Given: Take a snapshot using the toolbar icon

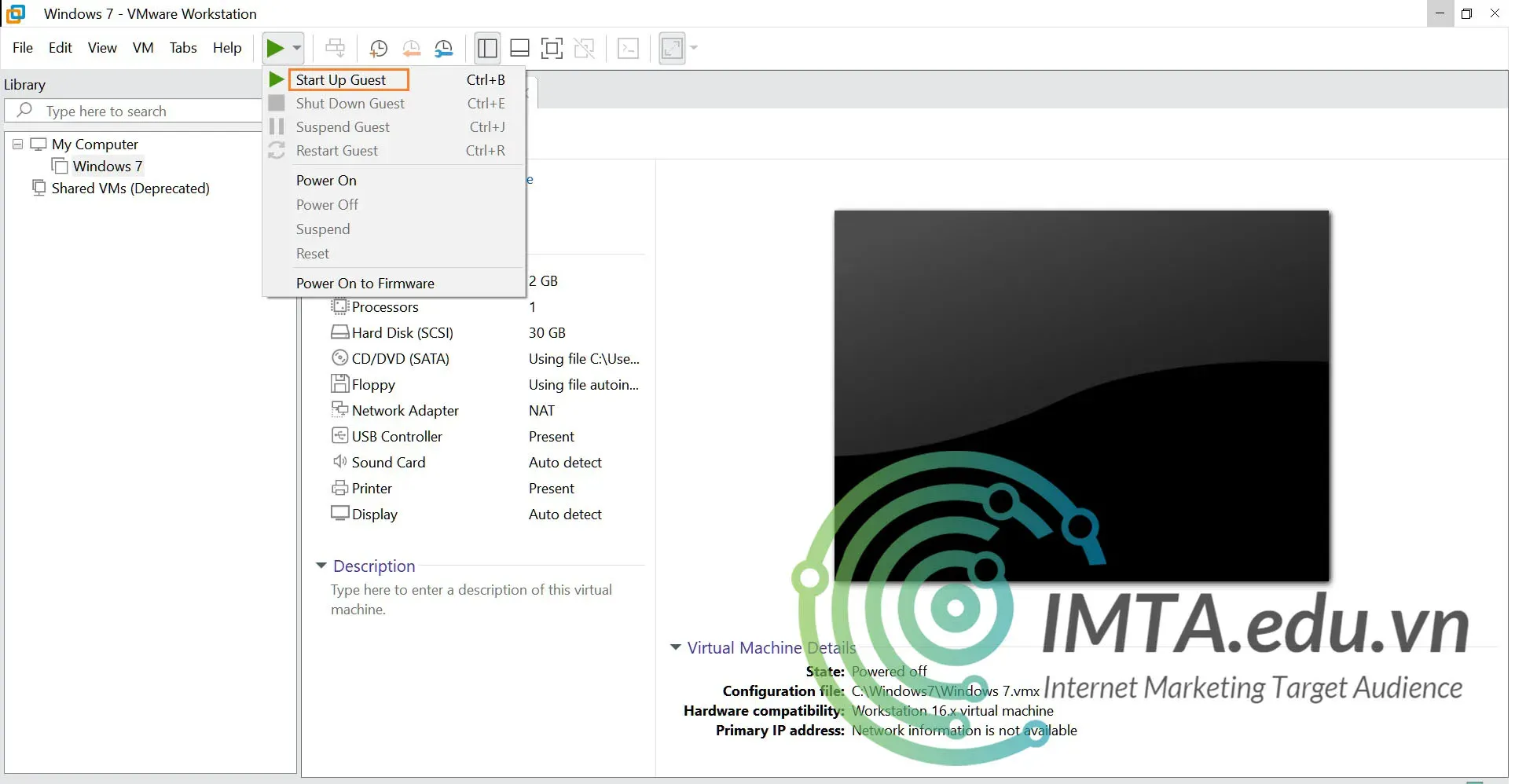Looking at the screenshot, I should point(378,49).
